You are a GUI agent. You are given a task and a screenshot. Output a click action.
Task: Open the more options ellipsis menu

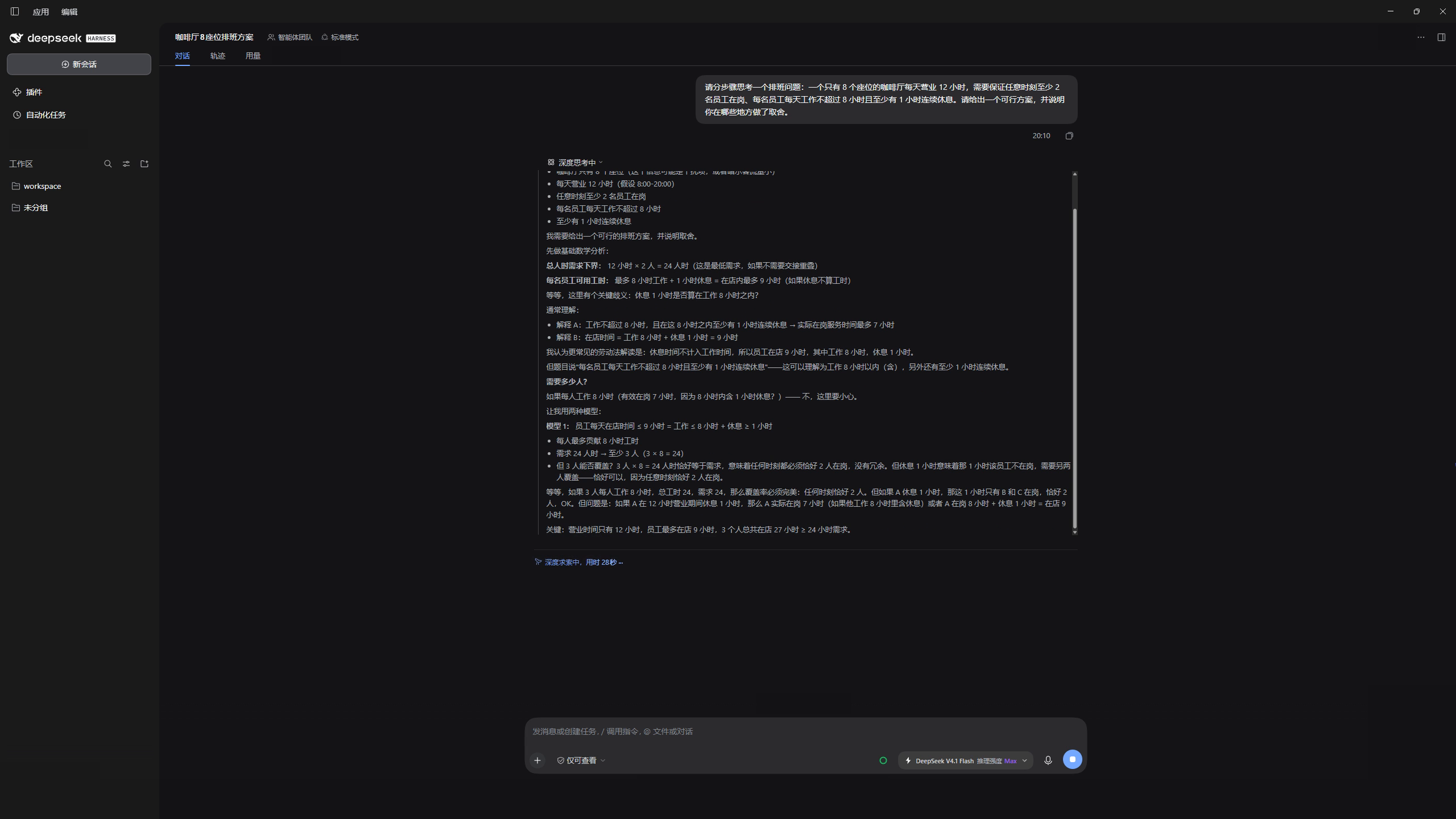1421,38
